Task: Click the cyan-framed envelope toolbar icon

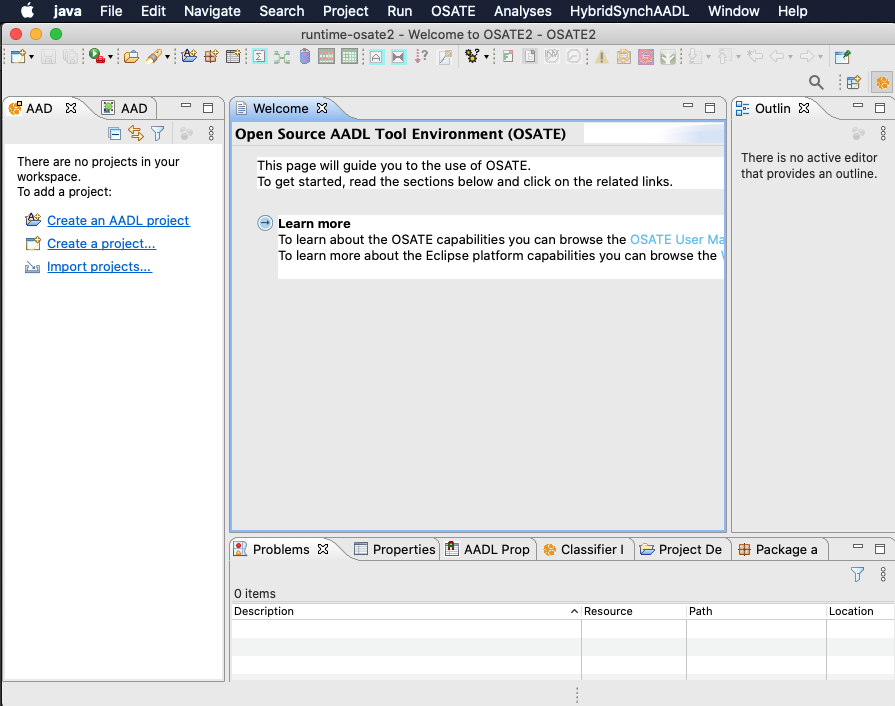Action: click(398, 57)
